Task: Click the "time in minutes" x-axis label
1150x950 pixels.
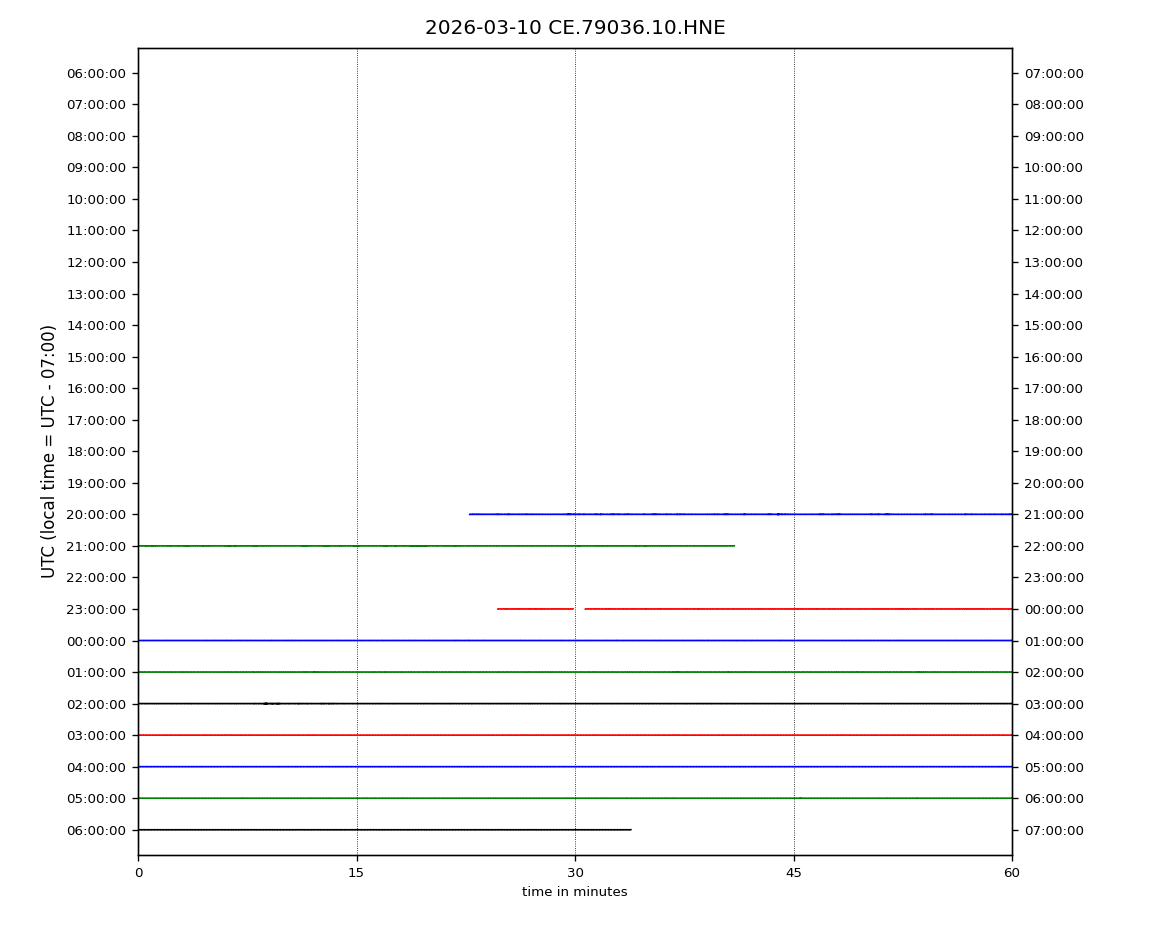Action: 574,892
